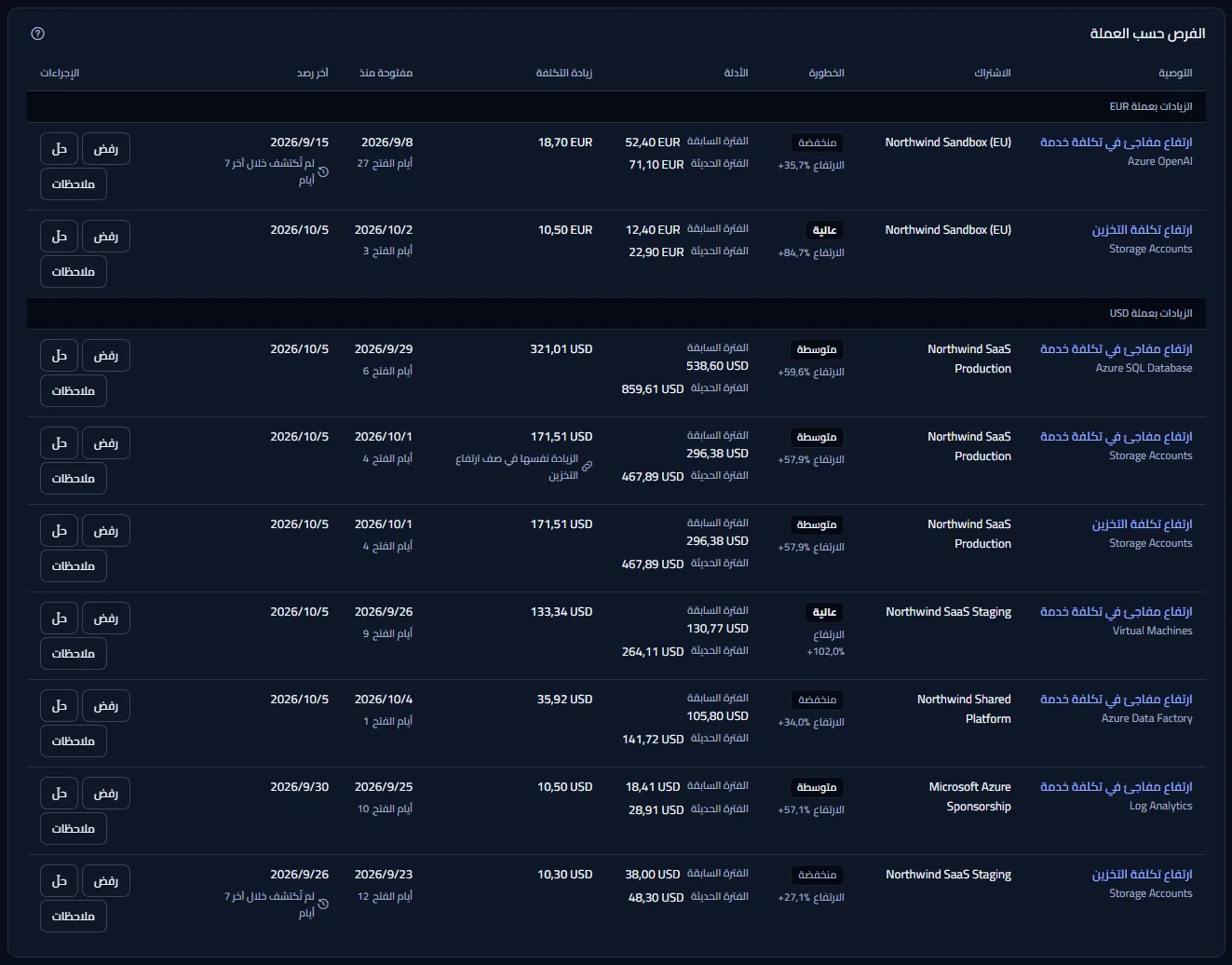1232x965 pixels.
Task: Resolve (حل) the Virtual Machines opportunity
Action: coord(60,618)
